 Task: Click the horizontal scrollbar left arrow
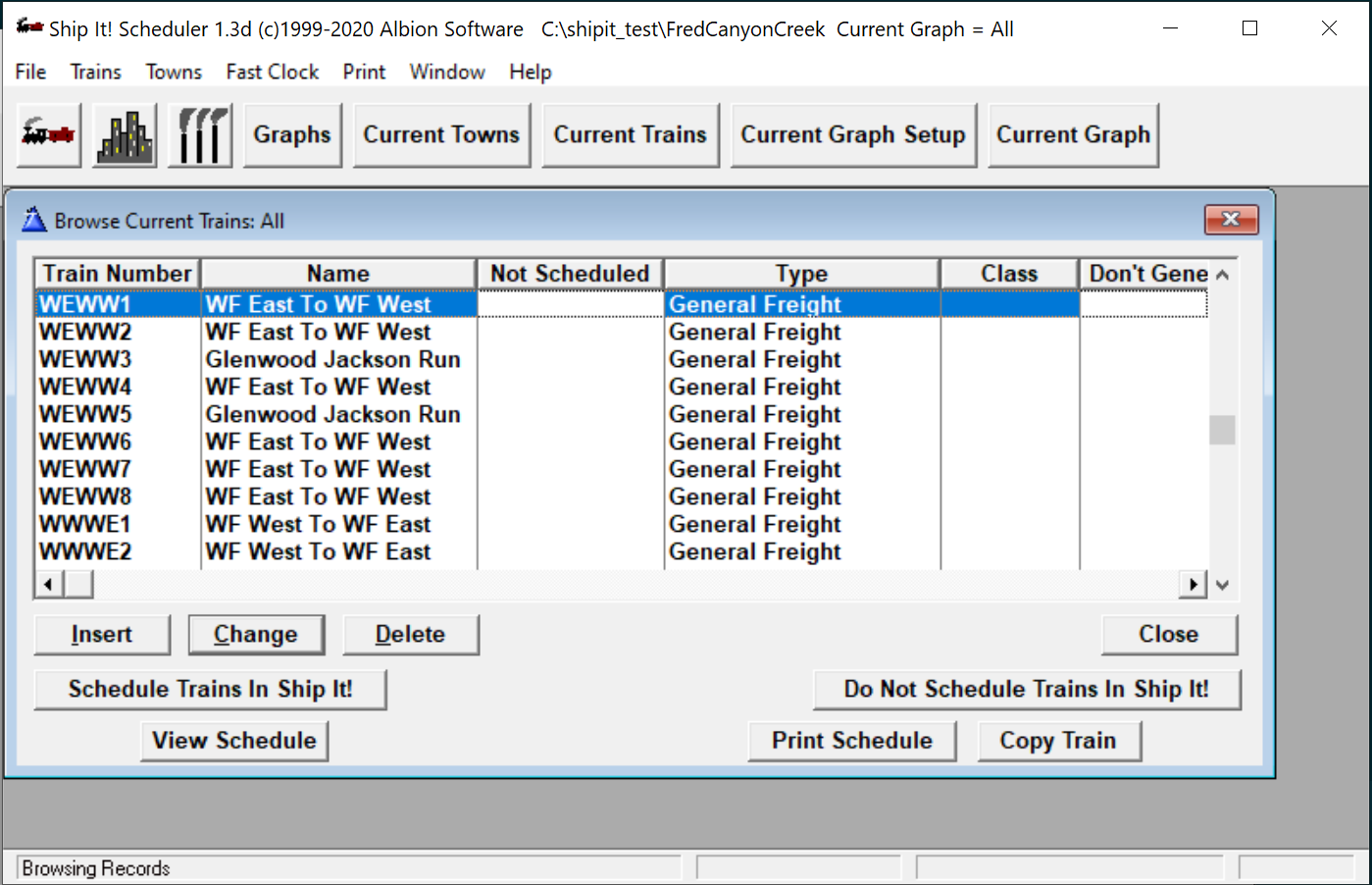(x=48, y=585)
